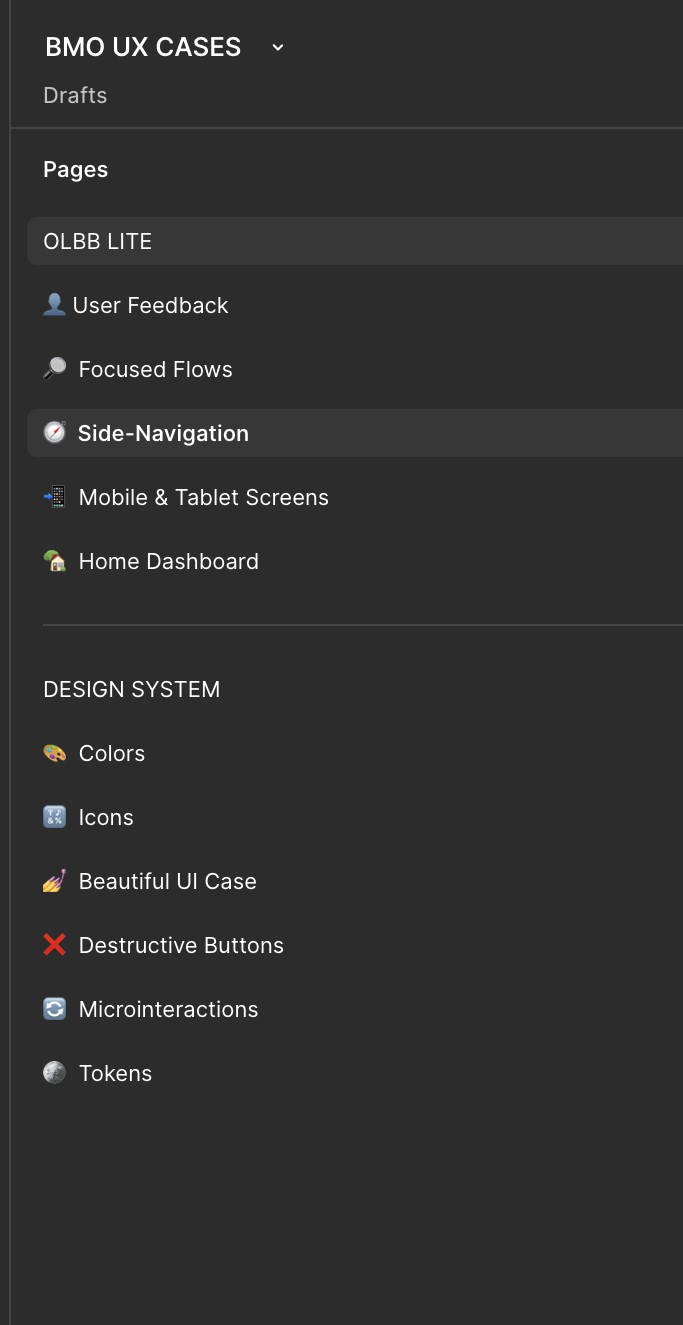The image size is (683, 1325).
Task: Select the Side-Navigation page
Action: coord(355,433)
